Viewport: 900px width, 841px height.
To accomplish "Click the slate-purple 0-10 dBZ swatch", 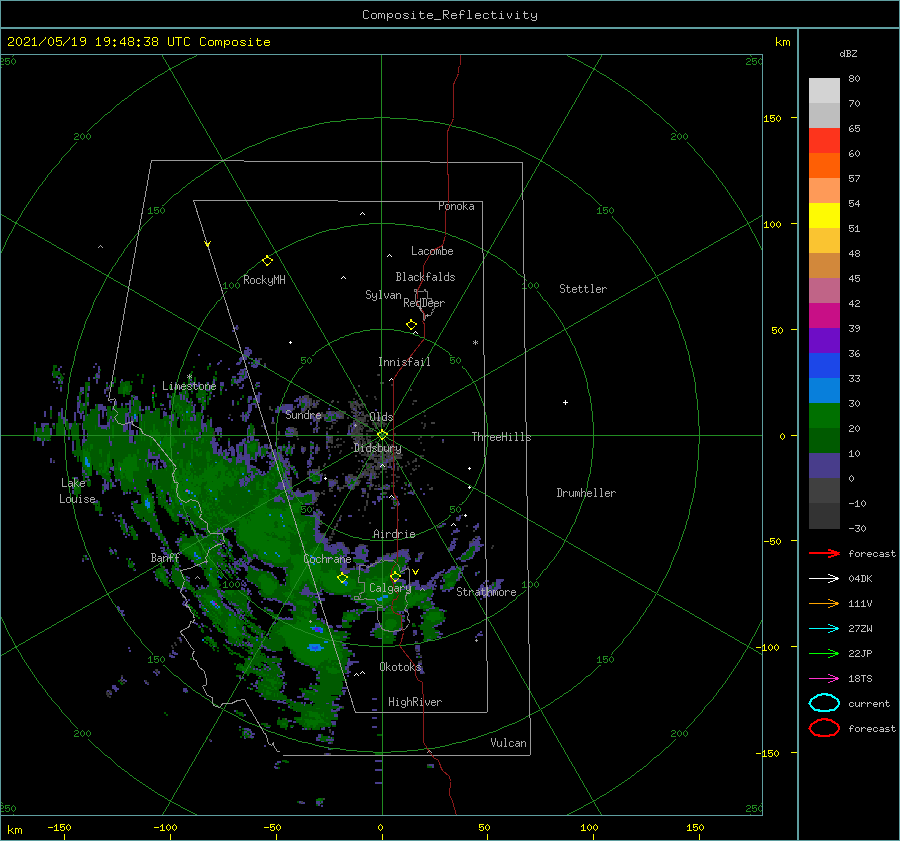I will pyautogui.click(x=824, y=466).
